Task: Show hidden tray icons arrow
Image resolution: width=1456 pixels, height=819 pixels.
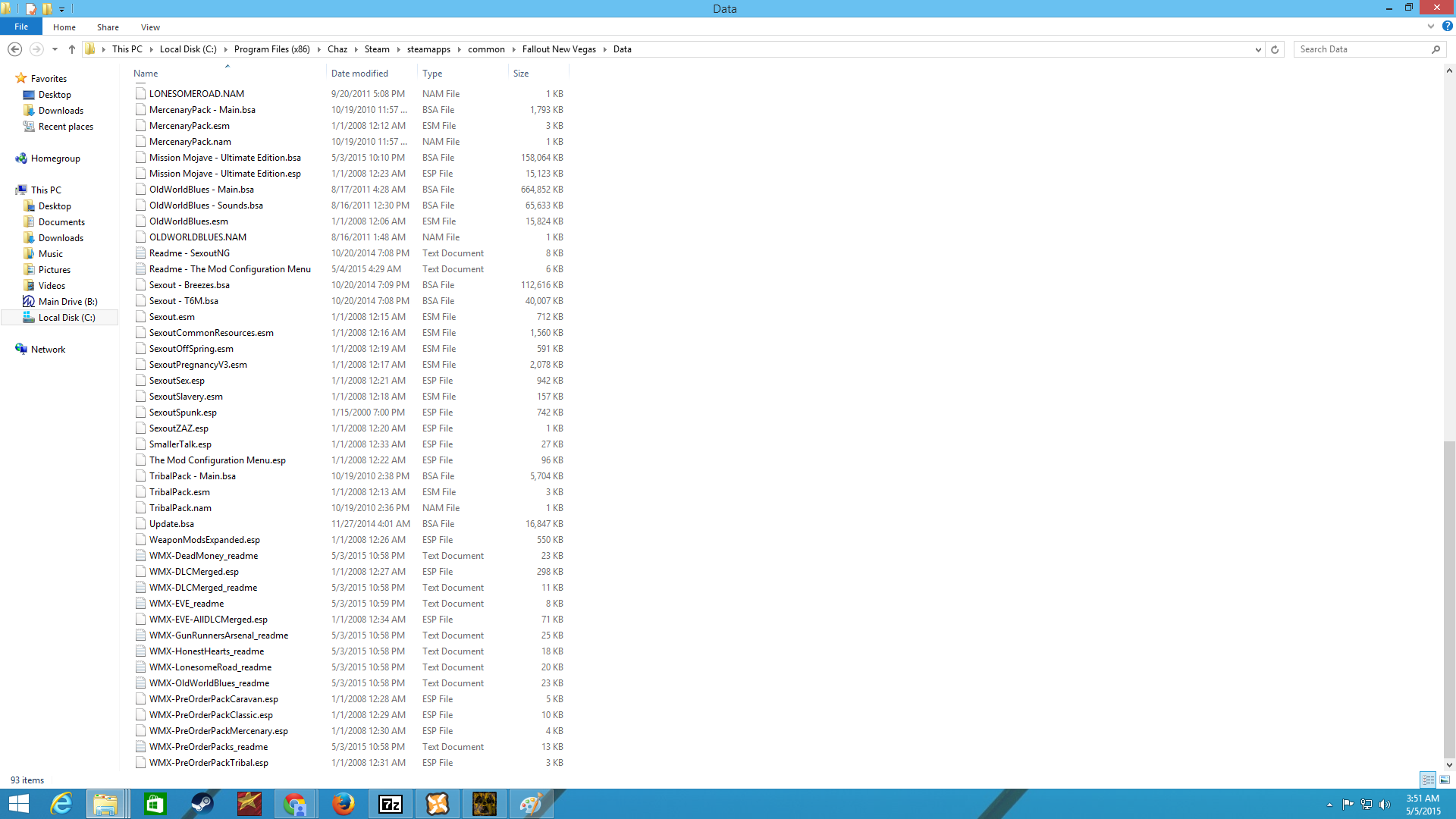Action: tap(1329, 805)
